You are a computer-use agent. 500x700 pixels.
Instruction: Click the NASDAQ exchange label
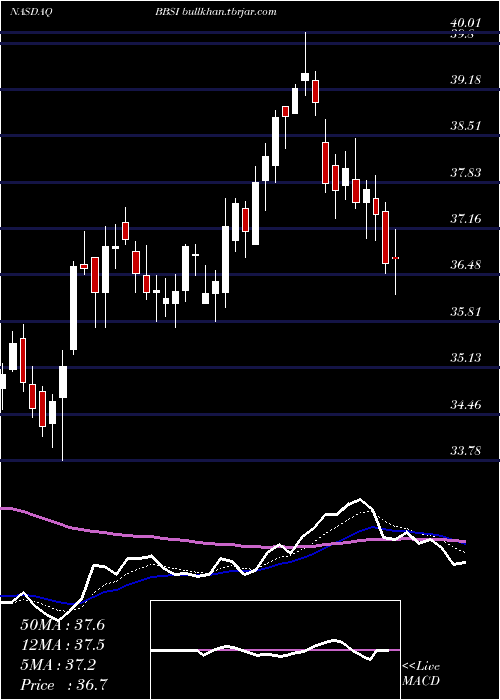tap(31, 12)
